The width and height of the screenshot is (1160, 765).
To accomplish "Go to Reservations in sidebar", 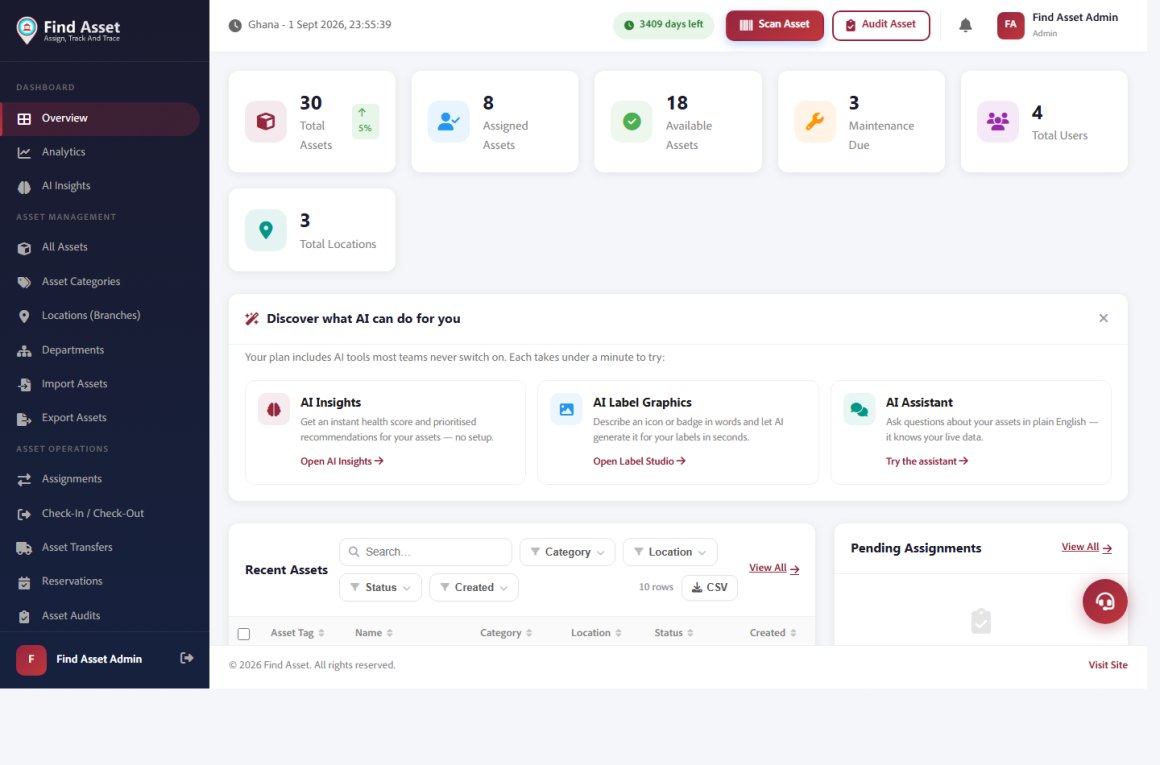I will (100, 582).
